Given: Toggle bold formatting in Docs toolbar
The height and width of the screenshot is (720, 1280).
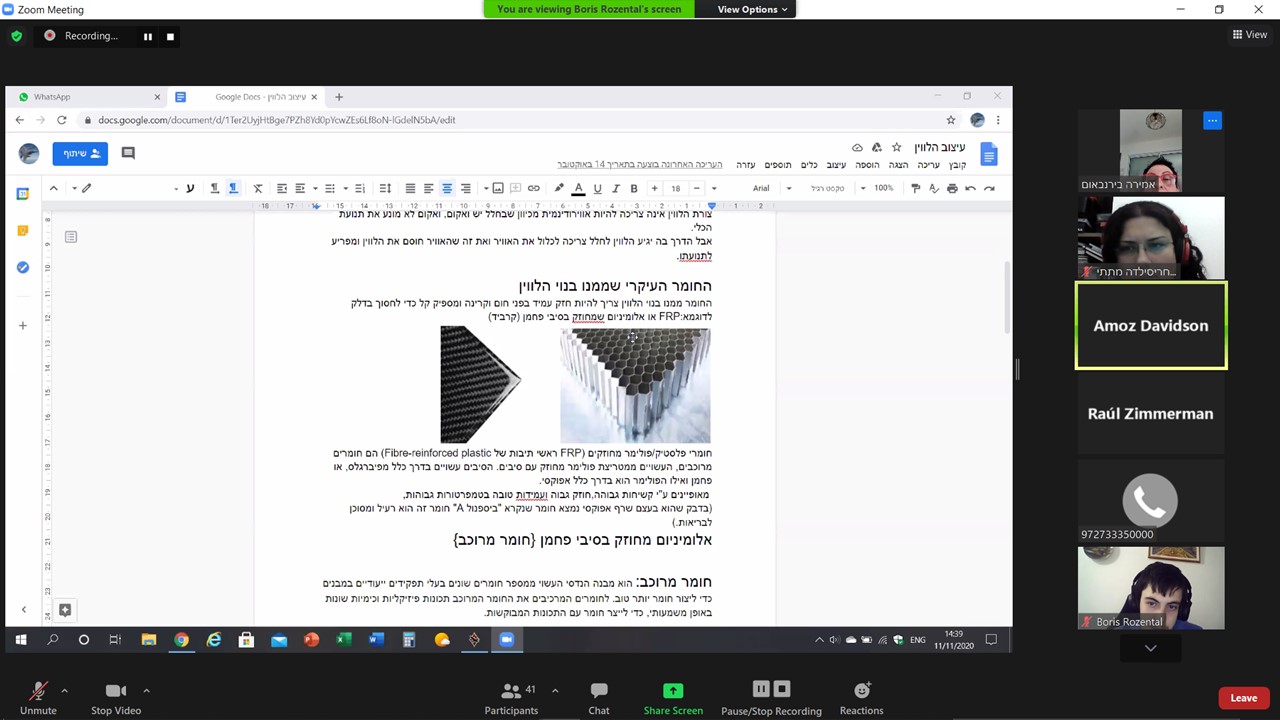Looking at the screenshot, I should pyautogui.click(x=634, y=188).
